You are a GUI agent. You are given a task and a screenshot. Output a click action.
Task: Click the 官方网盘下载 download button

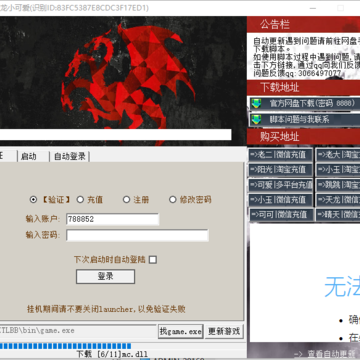tap(305, 103)
